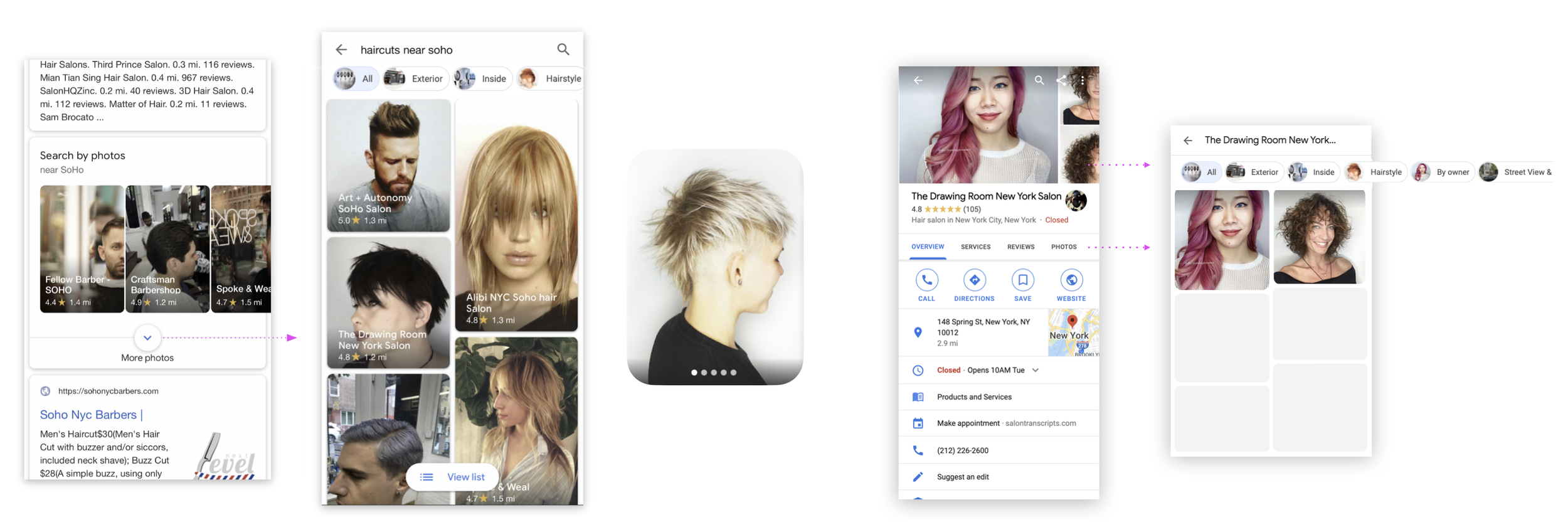Click More photos label
The width and height of the screenshot is (1568, 525).
[147, 358]
